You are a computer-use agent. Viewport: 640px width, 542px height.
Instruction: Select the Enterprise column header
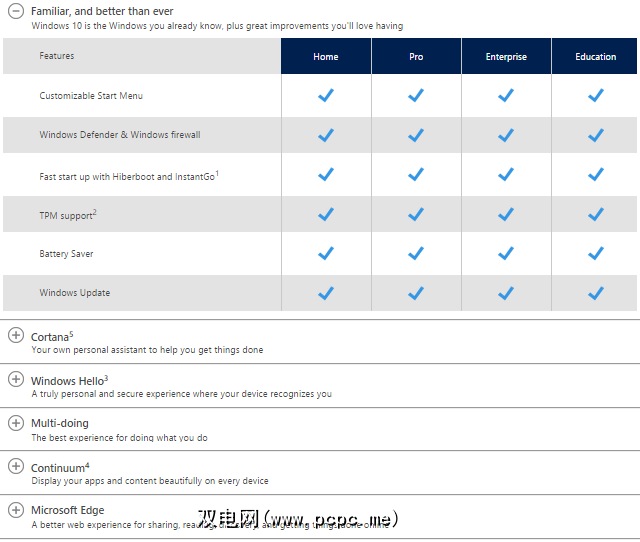[x=506, y=57]
